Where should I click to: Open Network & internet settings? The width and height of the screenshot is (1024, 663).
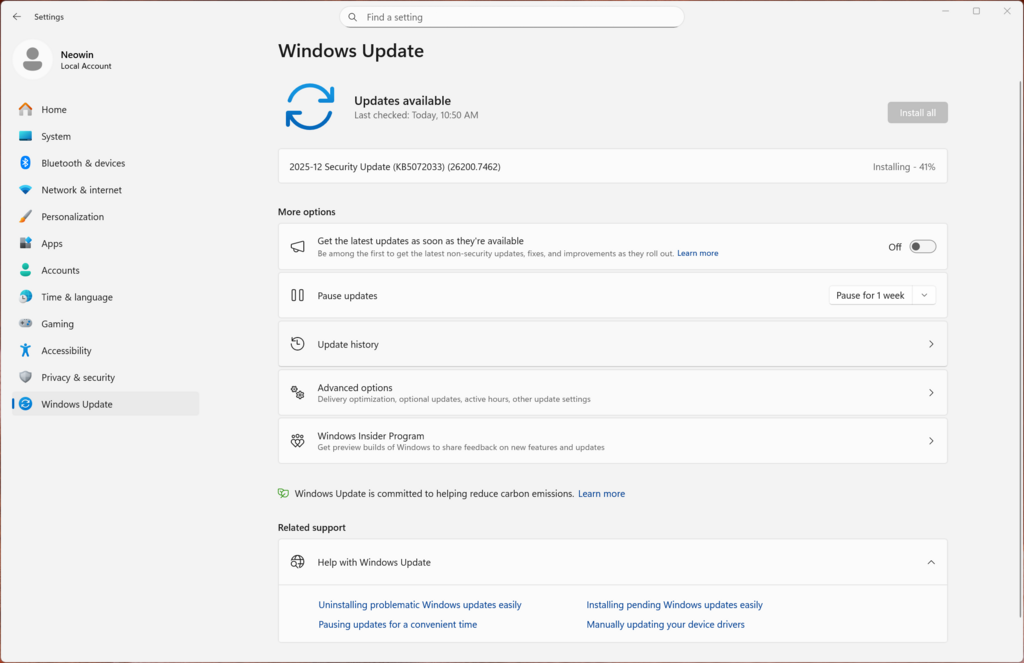(105, 189)
